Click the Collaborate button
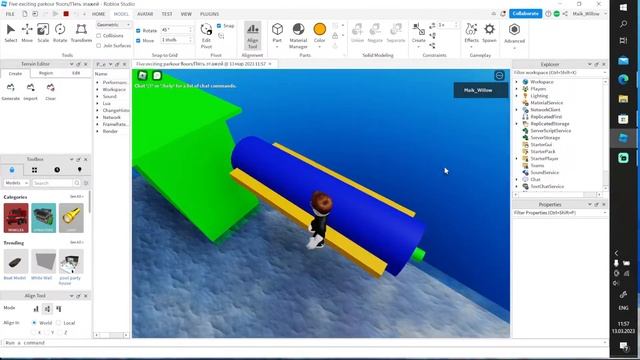 (x=526, y=13)
